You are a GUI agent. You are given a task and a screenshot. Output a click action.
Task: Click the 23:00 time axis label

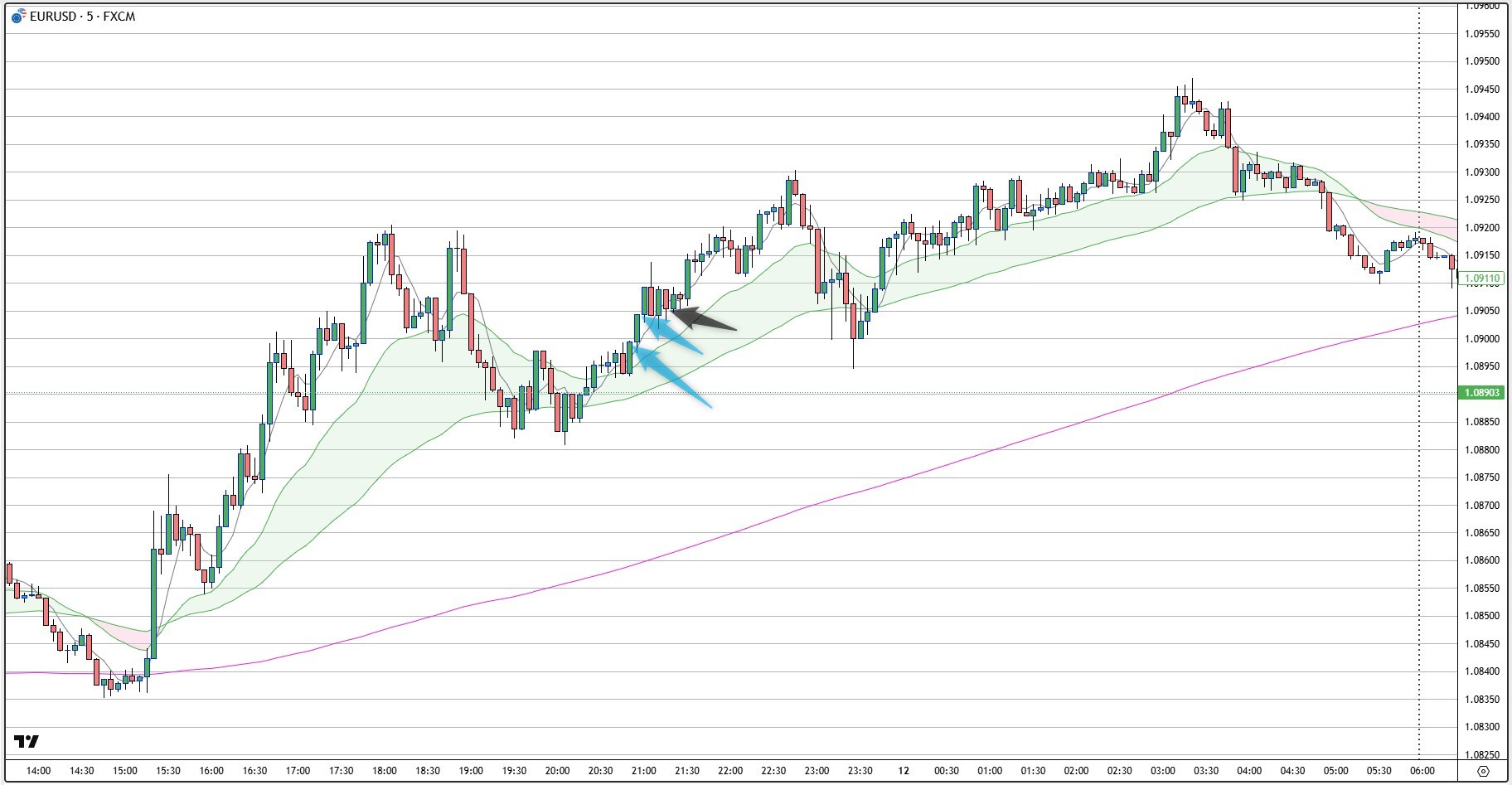[817, 771]
